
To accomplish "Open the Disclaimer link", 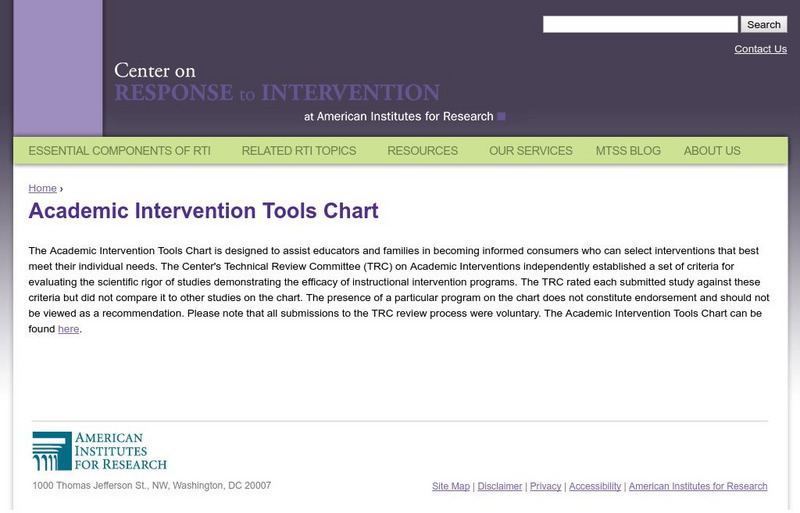I will point(499,486).
